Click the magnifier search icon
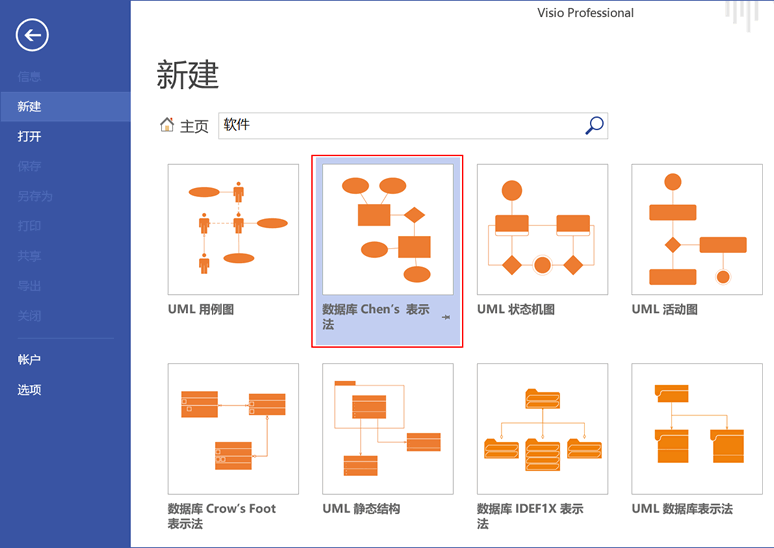Image resolution: width=774 pixels, height=548 pixels. (x=594, y=125)
